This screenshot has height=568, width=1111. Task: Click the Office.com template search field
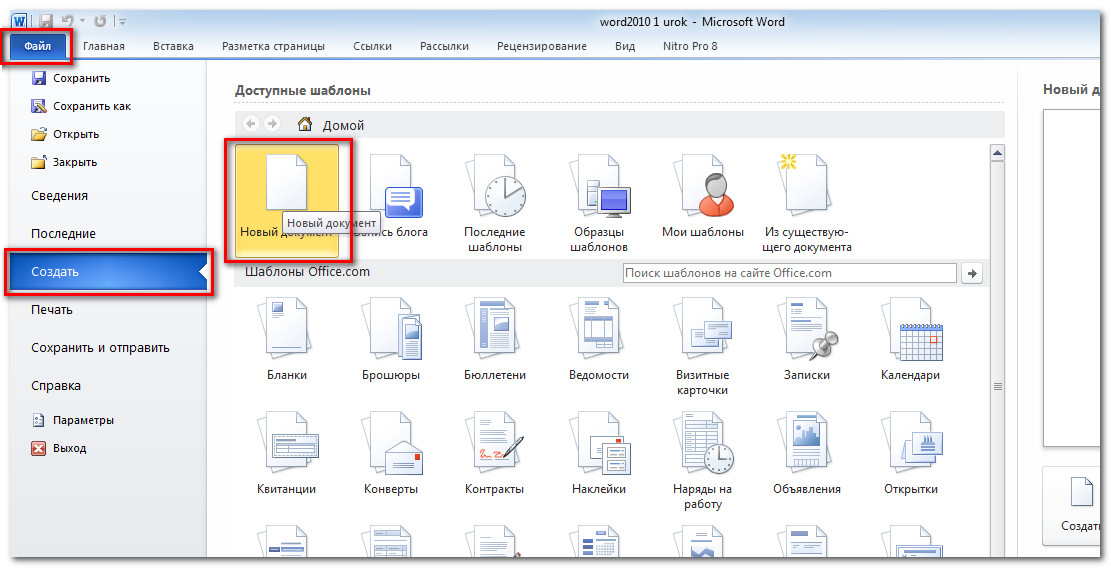[789, 273]
